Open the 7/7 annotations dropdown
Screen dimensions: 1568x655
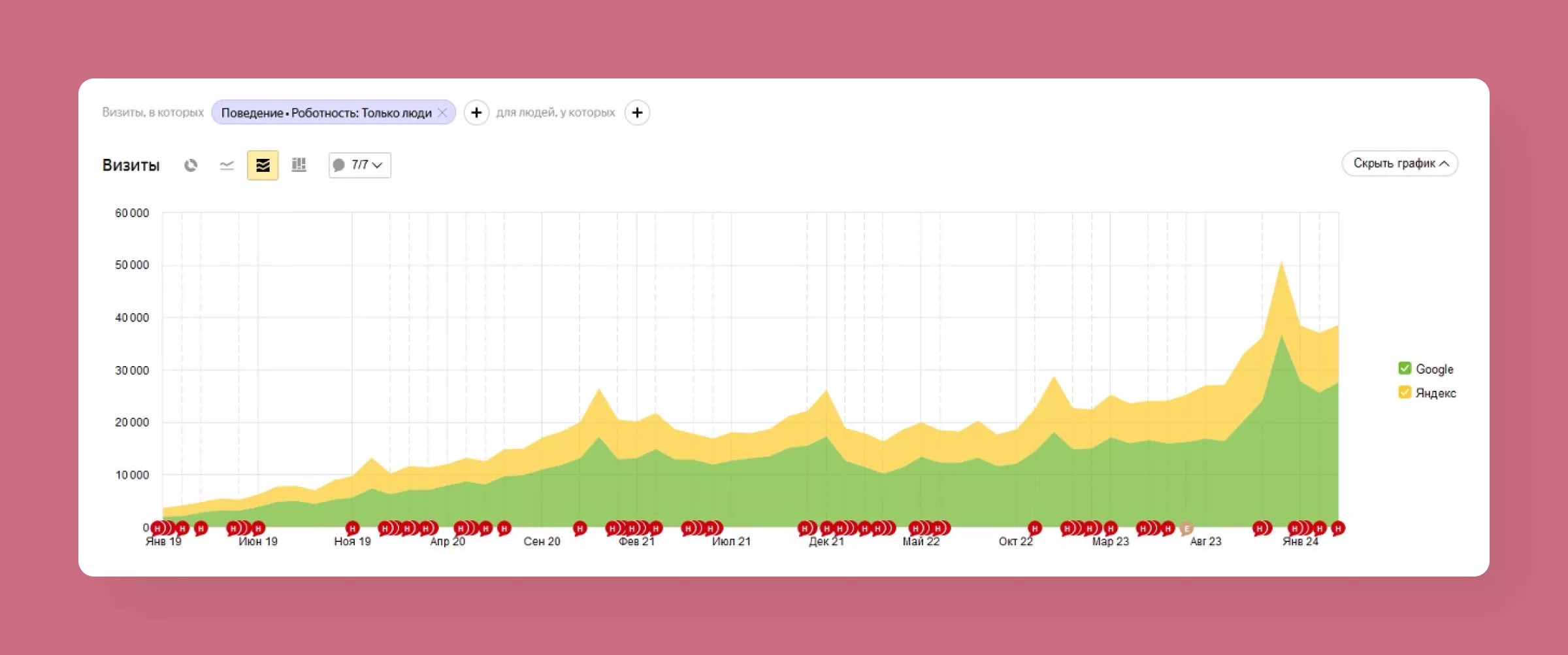pyautogui.click(x=360, y=165)
